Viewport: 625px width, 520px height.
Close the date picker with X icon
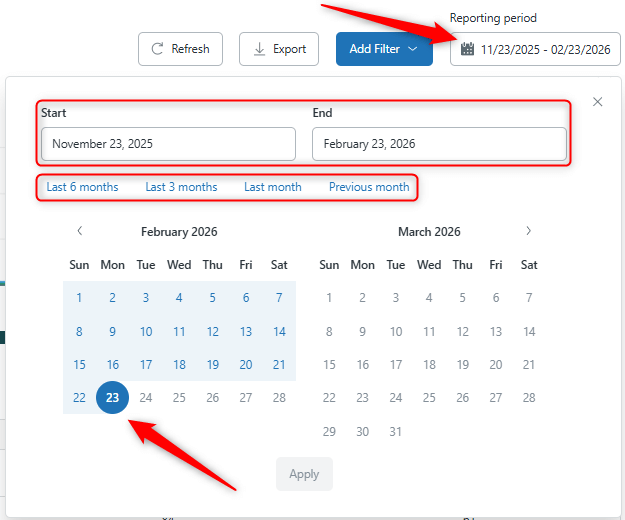coord(598,102)
